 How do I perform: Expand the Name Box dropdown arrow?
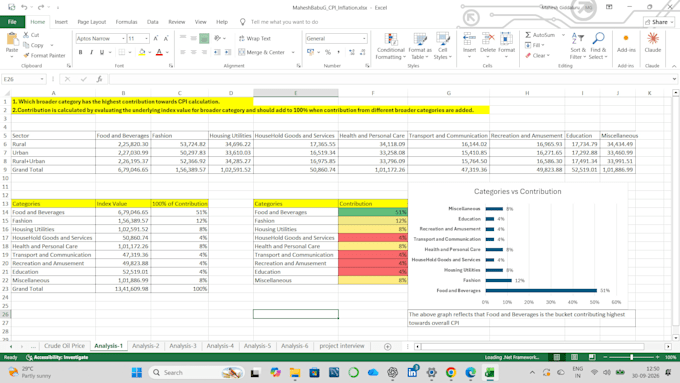(42, 79)
